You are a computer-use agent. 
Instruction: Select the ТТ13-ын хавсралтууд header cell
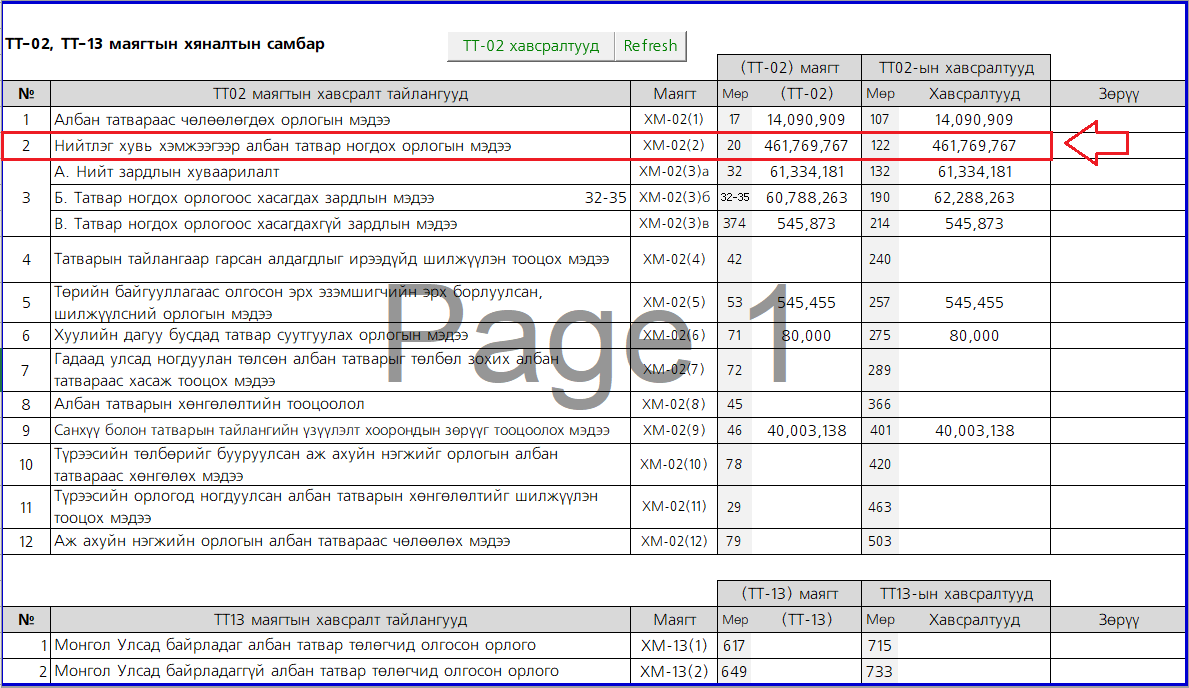coord(955,593)
